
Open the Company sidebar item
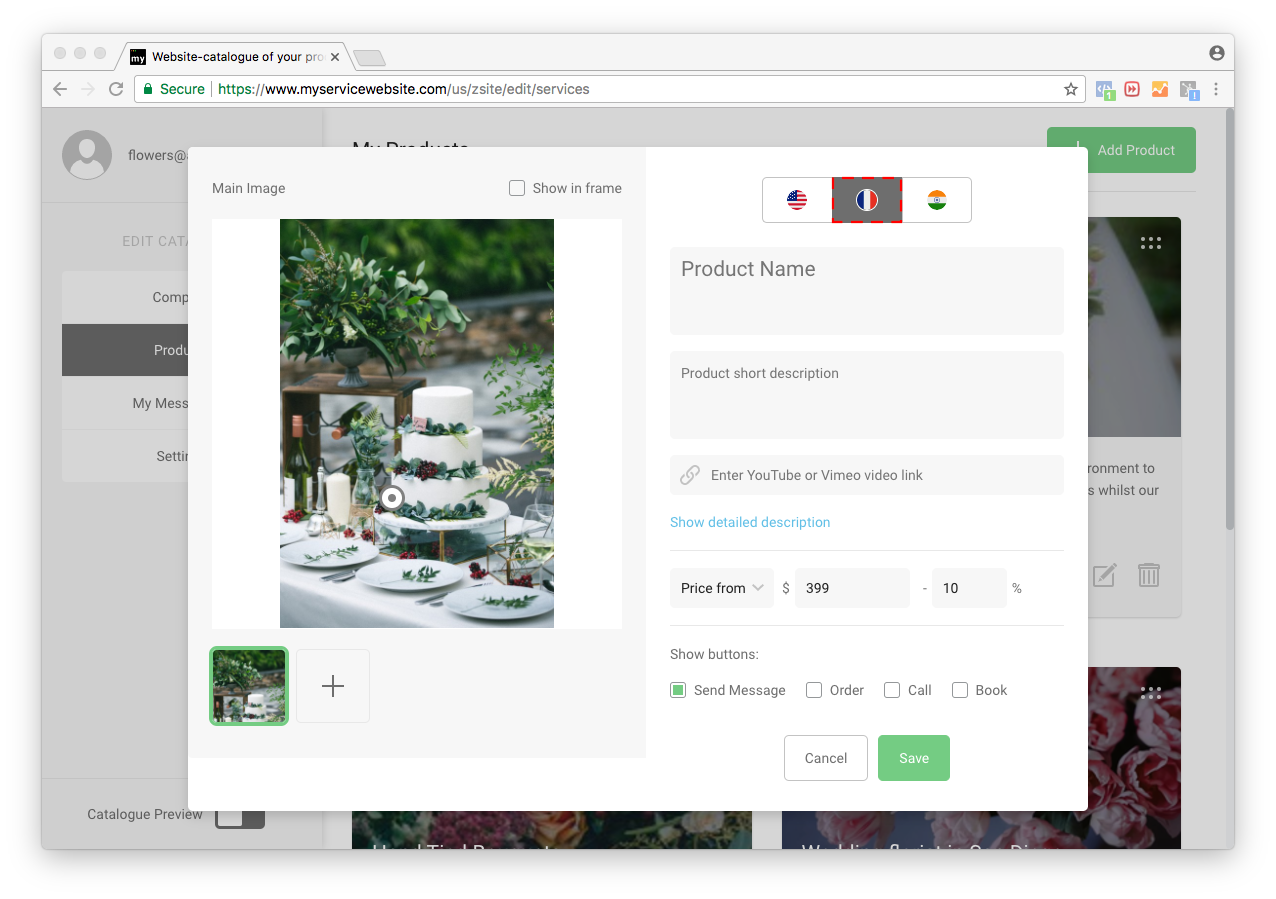[x=125, y=297]
